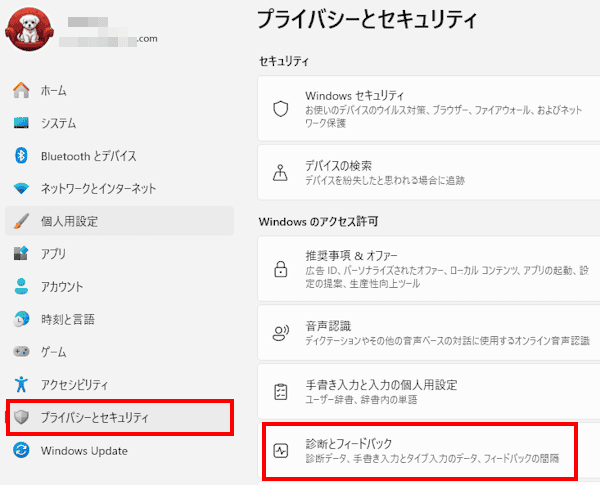Go to Bluetooth とデバイス settings
Viewport: 600px width, 485px height.
click(x=119, y=156)
